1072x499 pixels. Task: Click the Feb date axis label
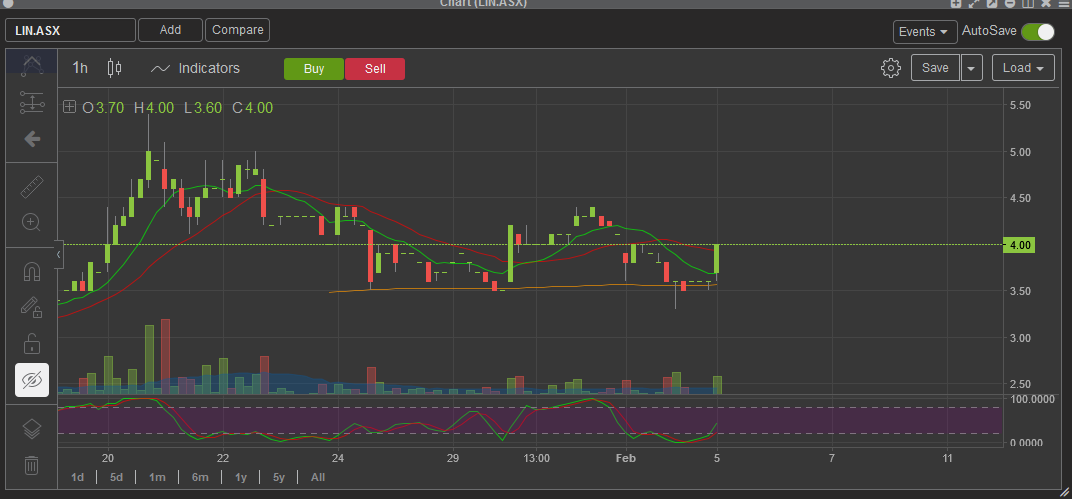coord(626,457)
